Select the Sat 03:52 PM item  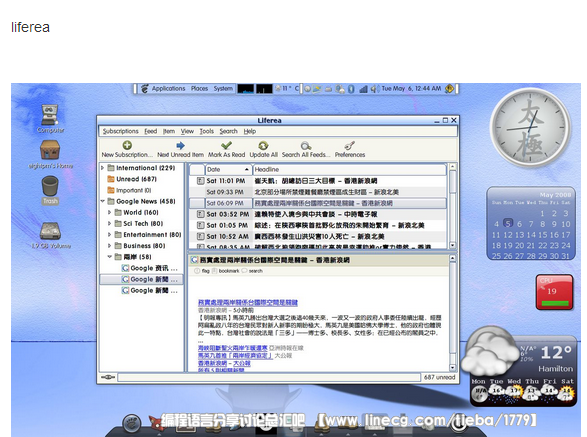pyautogui.click(x=318, y=214)
